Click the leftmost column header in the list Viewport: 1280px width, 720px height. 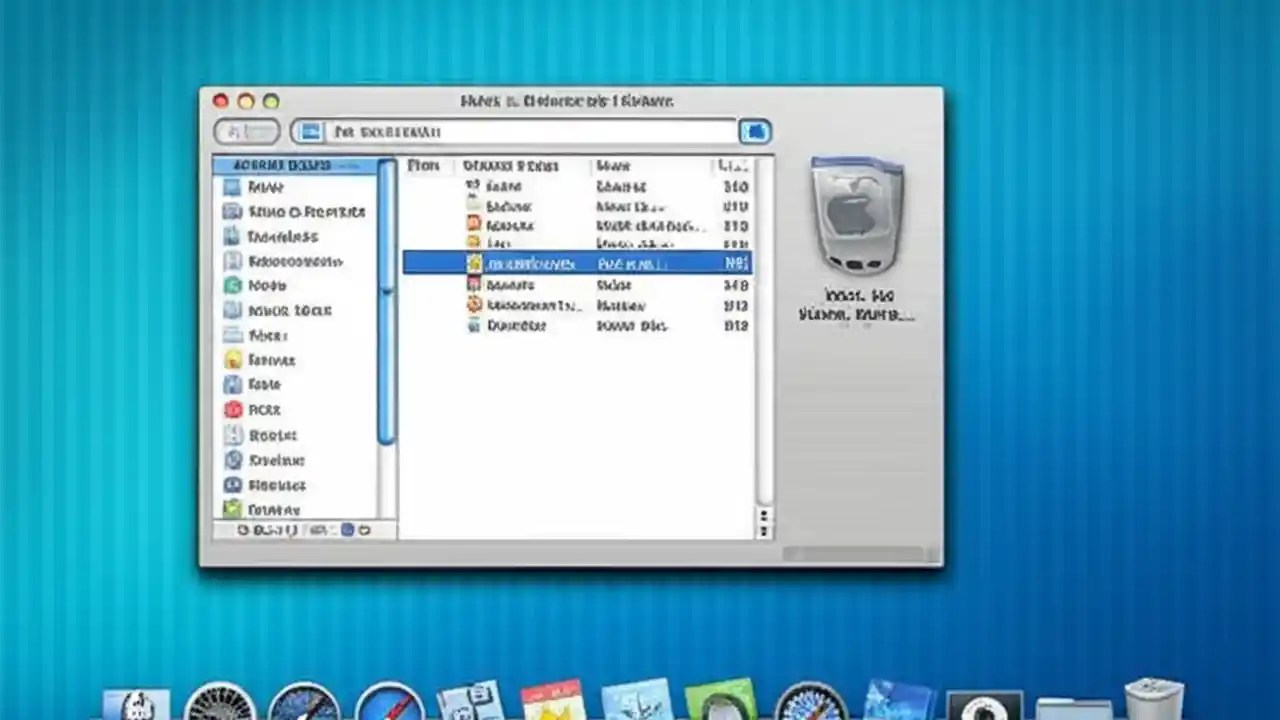424,165
